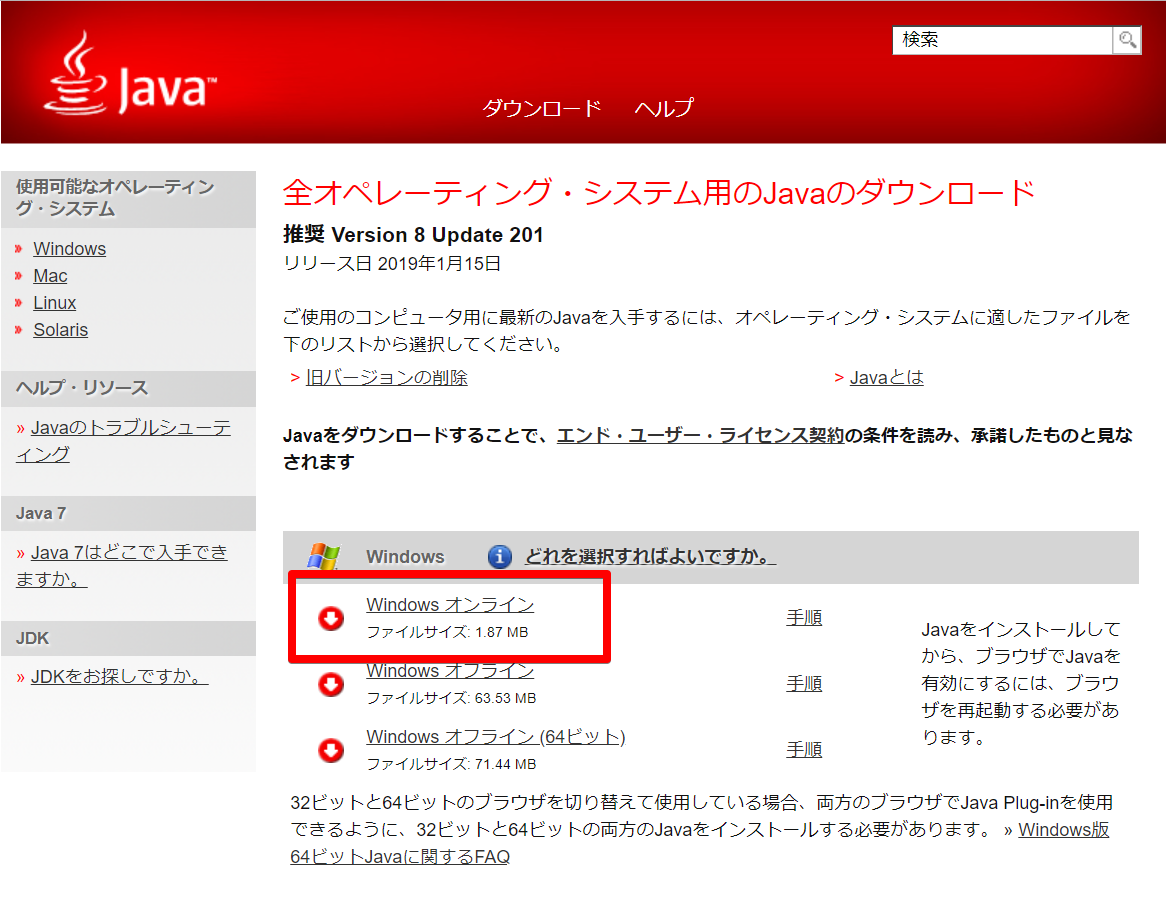Click the search magnifier icon
The height and width of the screenshot is (924, 1166).
(1126, 40)
